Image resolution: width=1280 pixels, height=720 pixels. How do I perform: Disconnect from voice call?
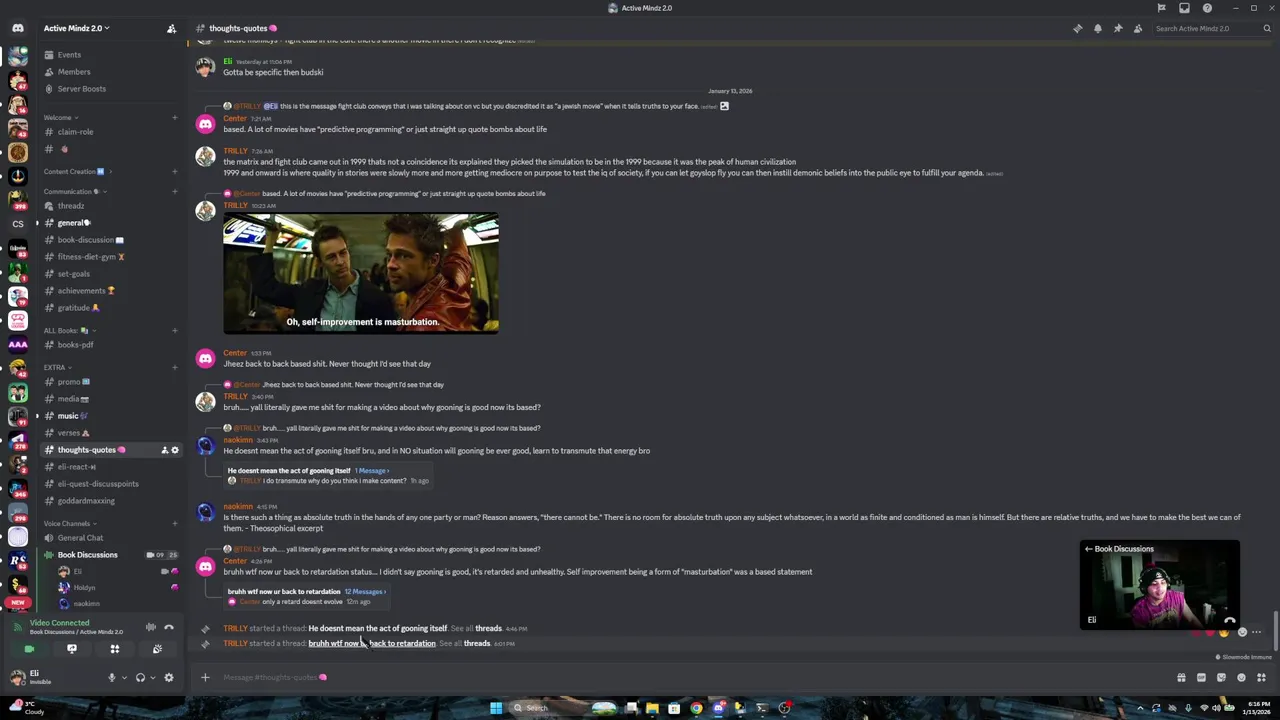[169, 627]
